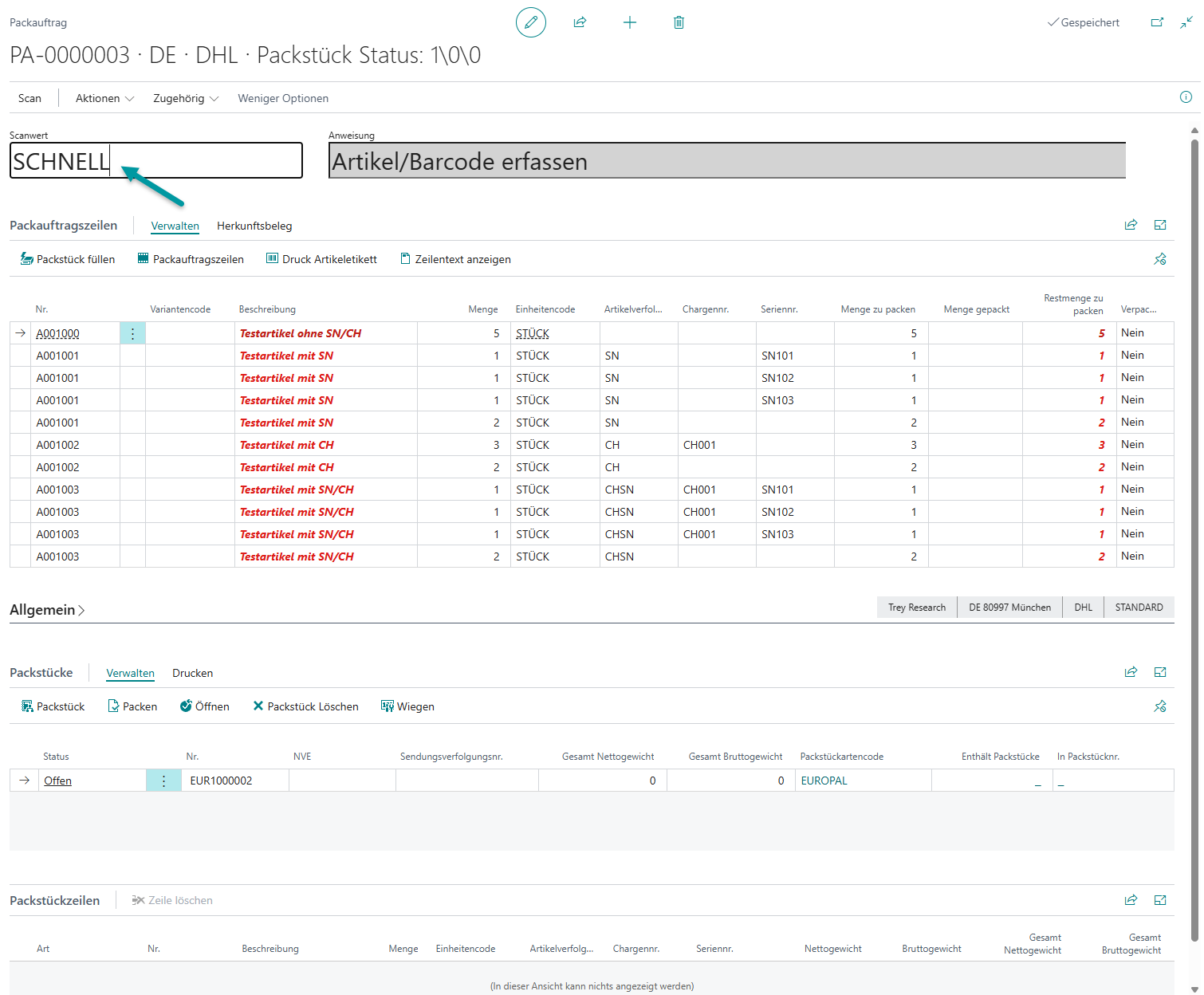
Task: Click the trash delete icon
Action: [679, 22]
